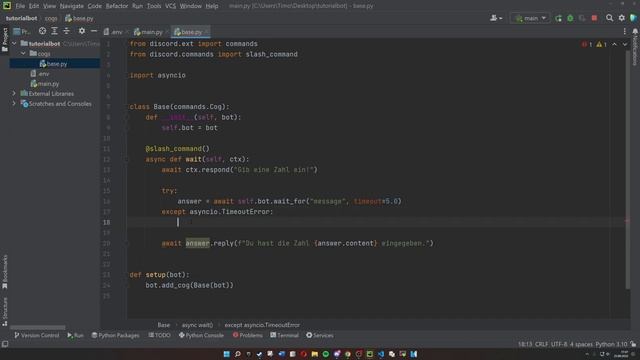Image resolution: width=640 pixels, height=360 pixels.
Task: Open the Tools menu
Action: [x=154, y=6]
